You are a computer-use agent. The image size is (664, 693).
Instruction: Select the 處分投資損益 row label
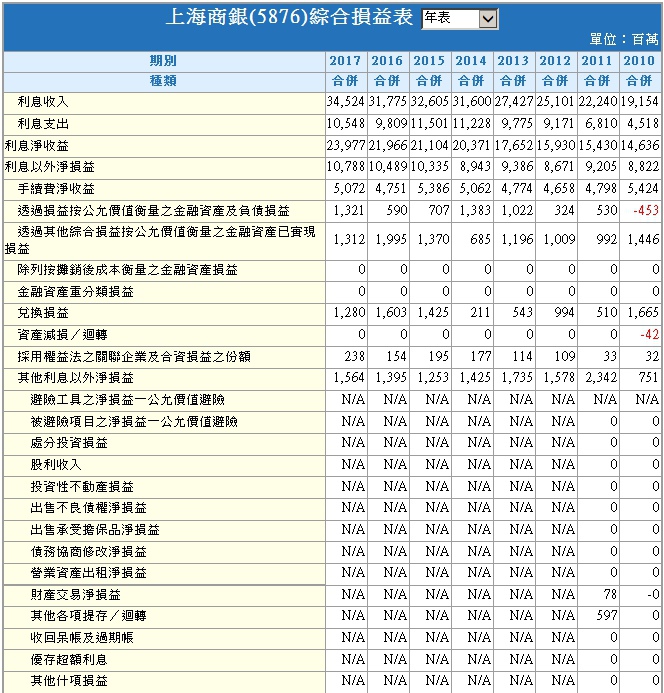coord(69,443)
